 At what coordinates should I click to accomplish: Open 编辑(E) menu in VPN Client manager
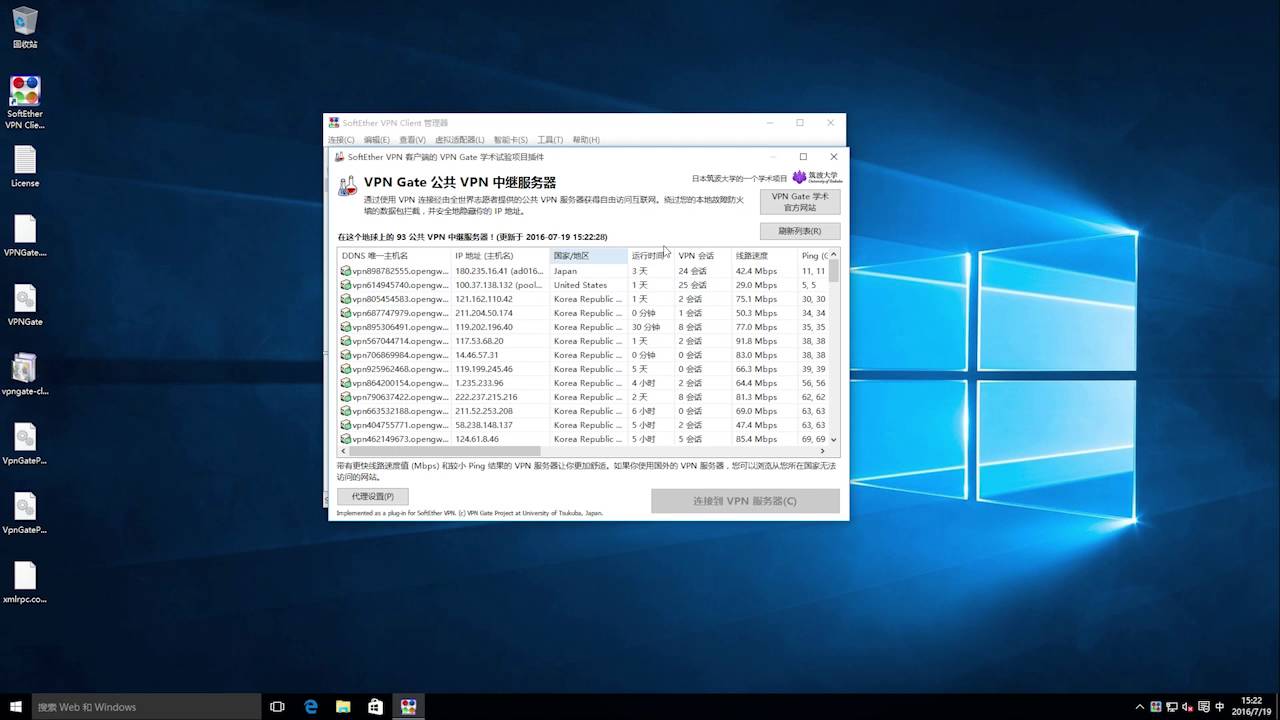(377, 140)
